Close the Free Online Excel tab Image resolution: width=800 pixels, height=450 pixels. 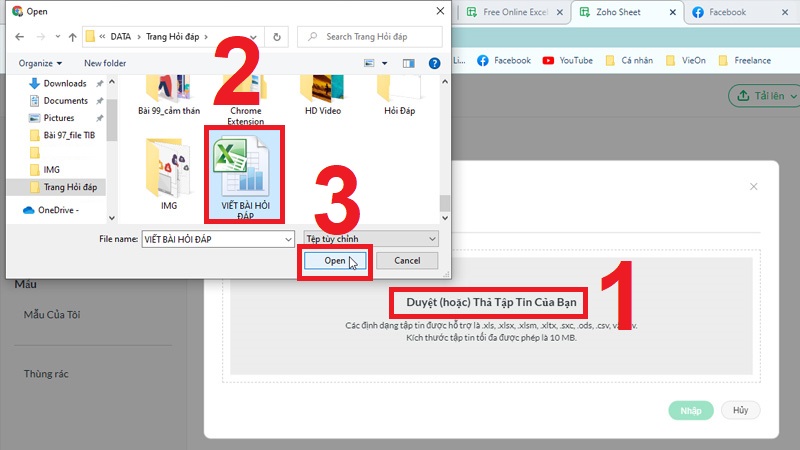[x=560, y=12]
